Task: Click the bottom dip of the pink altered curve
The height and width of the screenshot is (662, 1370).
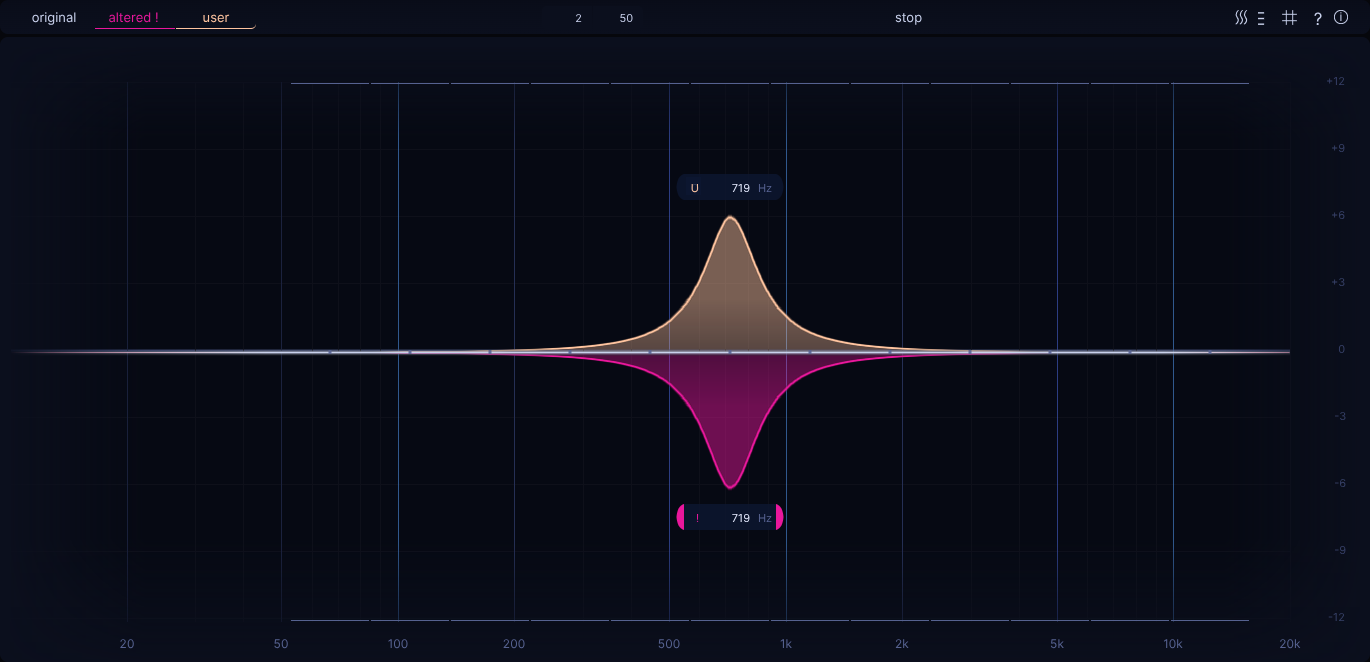Action: click(x=730, y=487)
